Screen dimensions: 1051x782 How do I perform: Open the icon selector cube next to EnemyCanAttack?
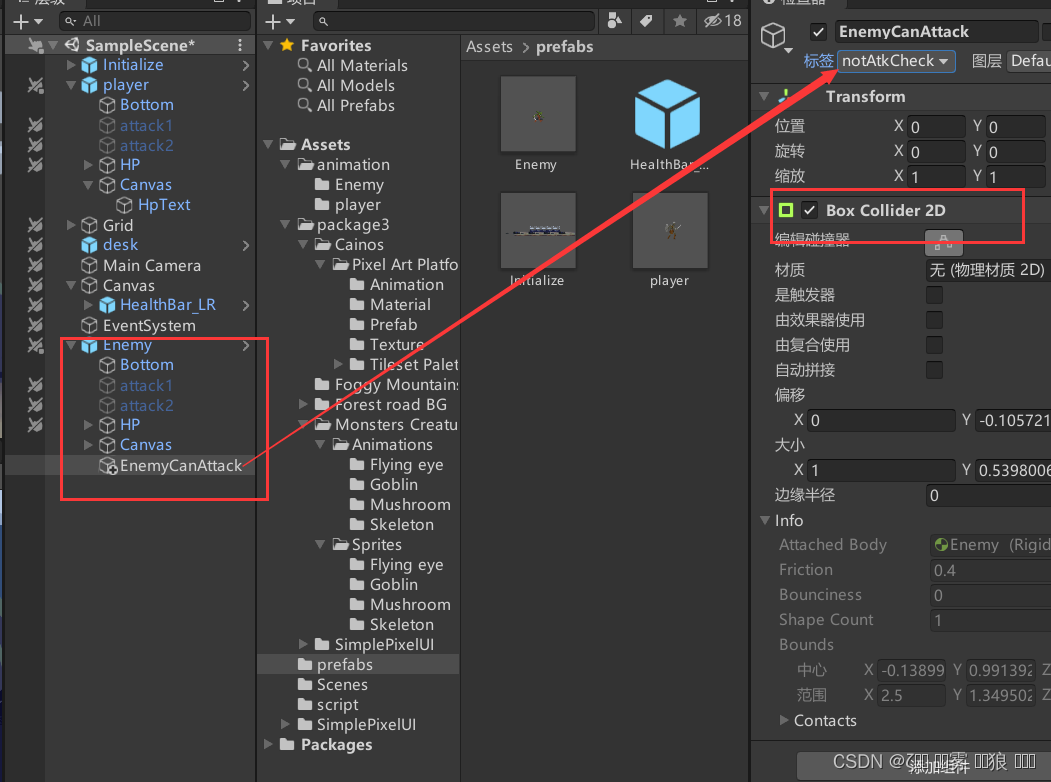pyautogui.click(x=772, y=31)
